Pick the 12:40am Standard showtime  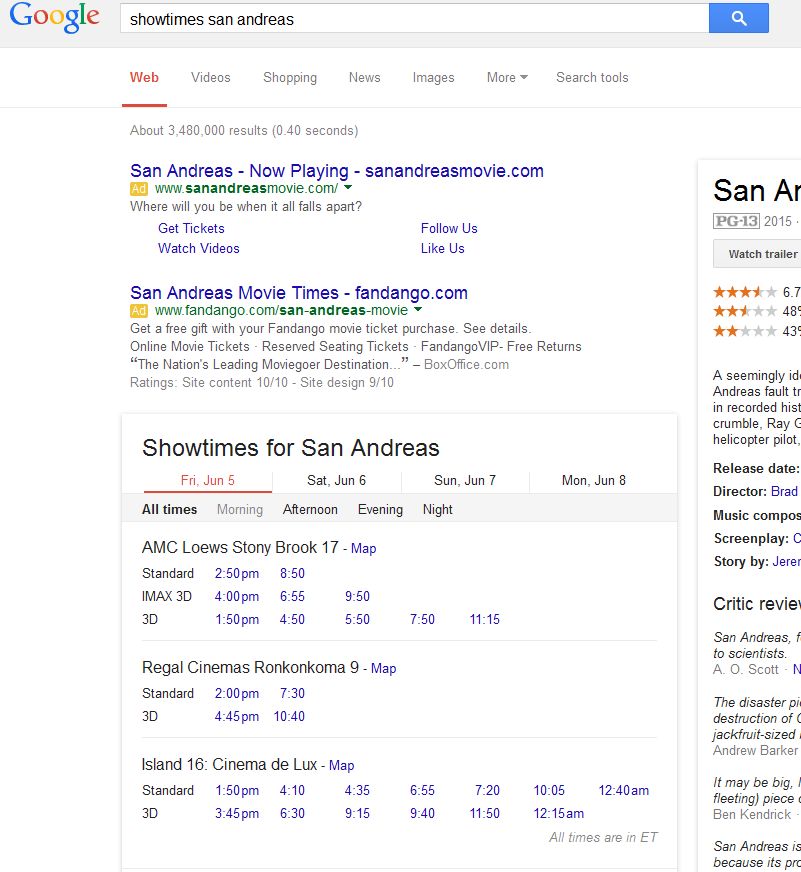click(624, 790)
